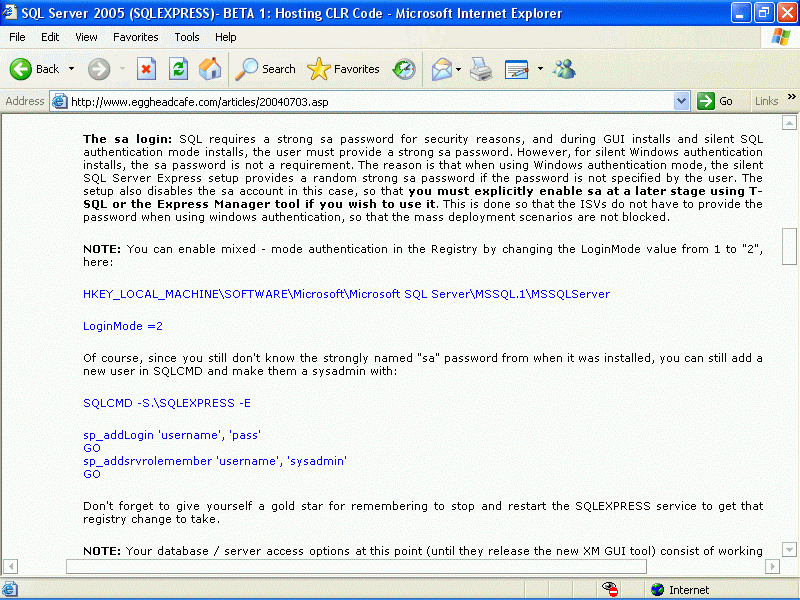800x600 pixels.
Task: Print the page using printer icon
Action: click(x=481, y=69)
